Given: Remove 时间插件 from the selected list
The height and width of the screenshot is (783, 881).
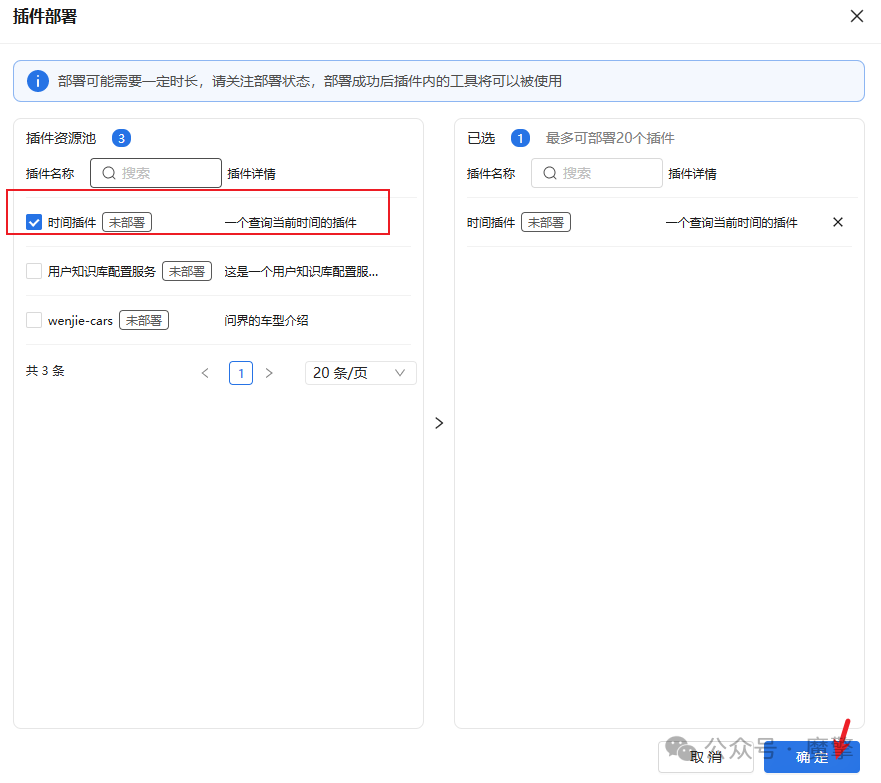Looking at the screenshot, I should [x=837, y=221].
